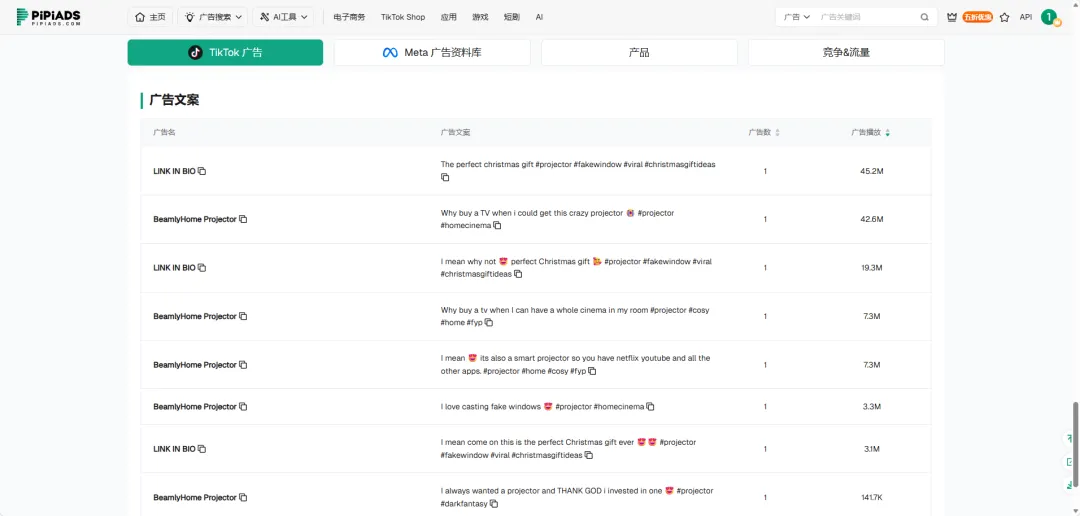Viewport: 1080px width, 516px height.
Task: Click the PiPiADS logo
Action: click(48, 17)
